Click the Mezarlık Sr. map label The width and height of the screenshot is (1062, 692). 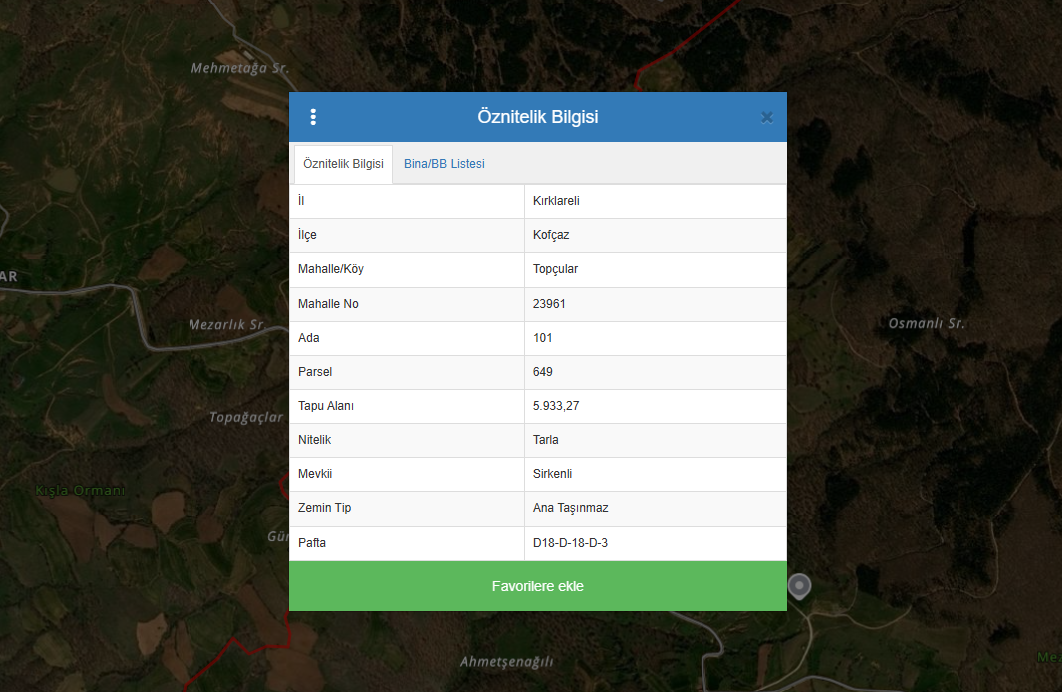[x=226, y=325]
